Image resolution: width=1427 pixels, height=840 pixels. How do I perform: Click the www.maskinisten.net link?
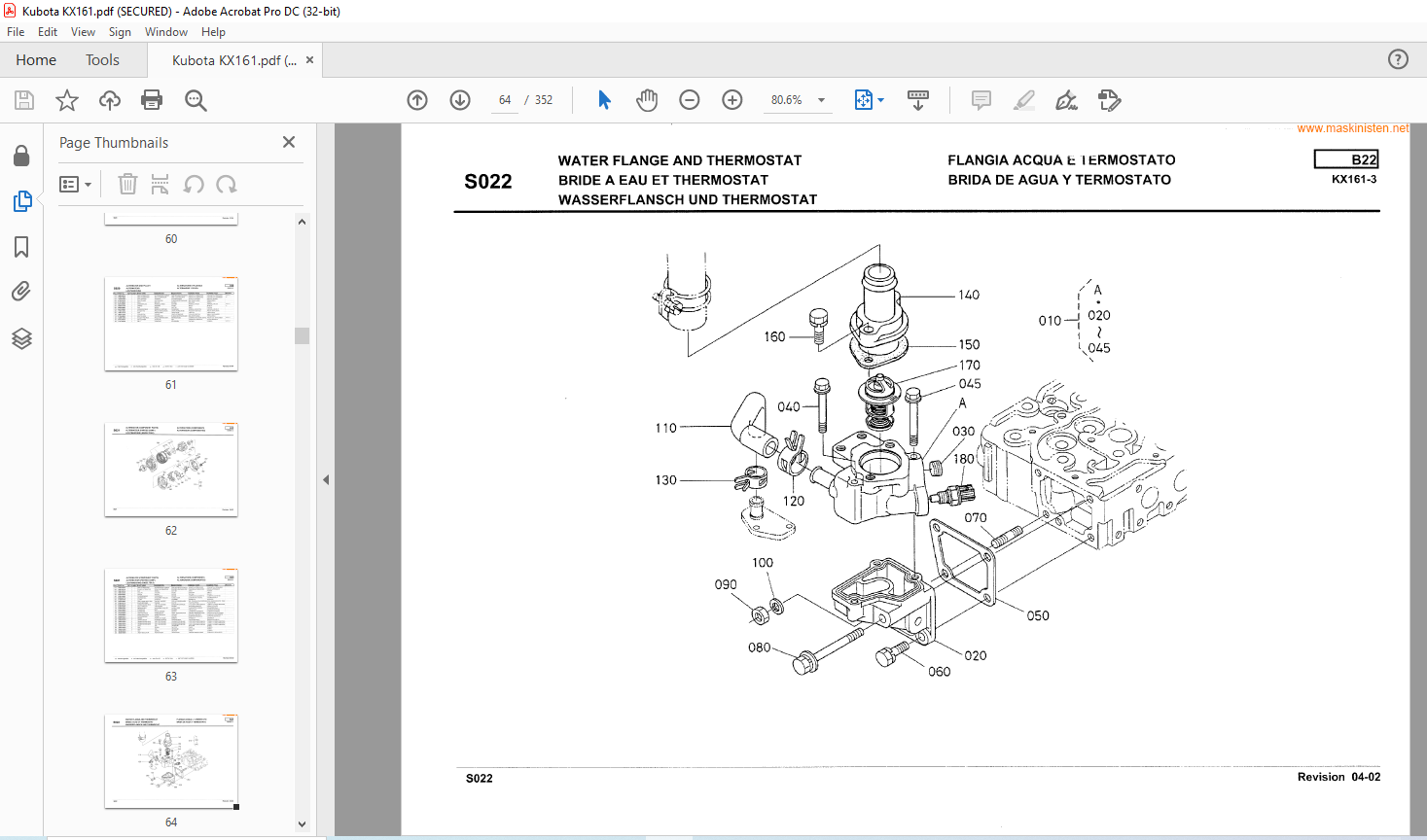[1352, 127]
